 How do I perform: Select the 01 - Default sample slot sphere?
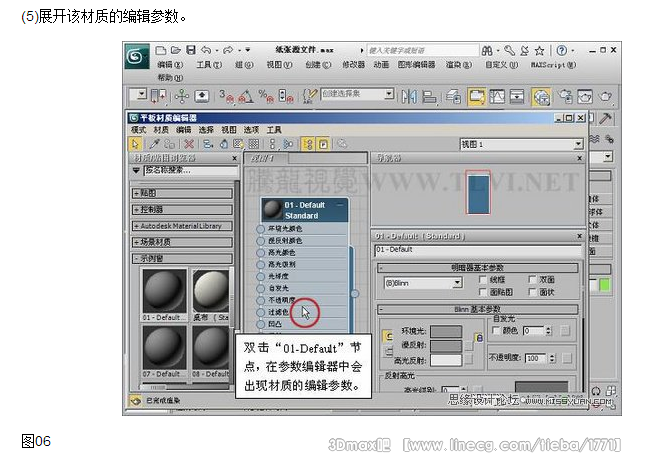click(164, 291)
